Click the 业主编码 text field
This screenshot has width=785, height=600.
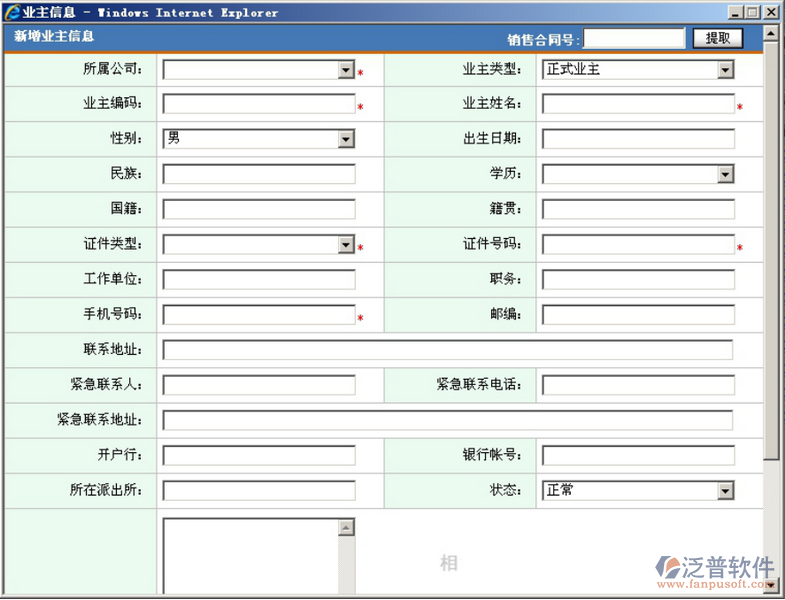(x=258, y=104)
